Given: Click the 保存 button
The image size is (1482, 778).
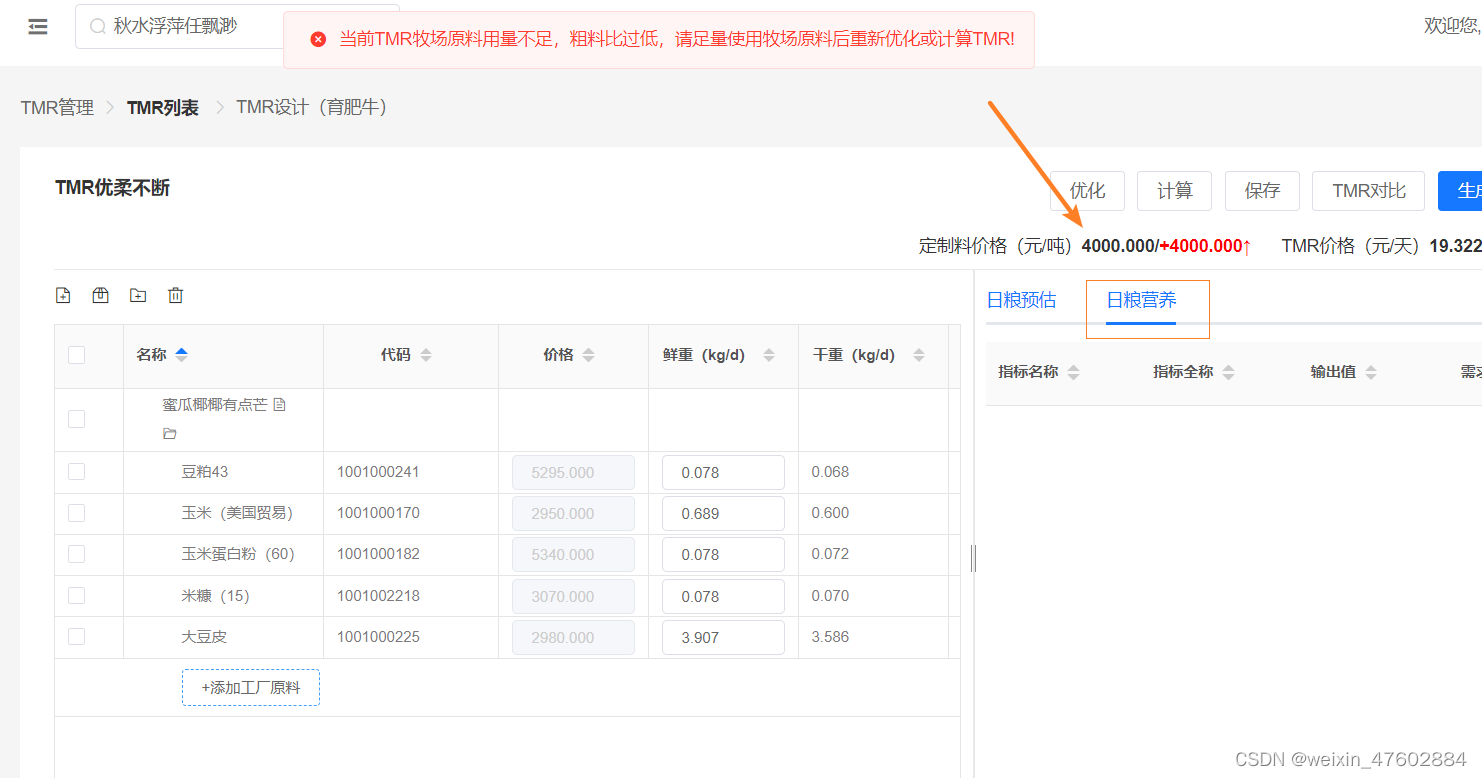Looking at the screenshot, I should (1262, 191).
